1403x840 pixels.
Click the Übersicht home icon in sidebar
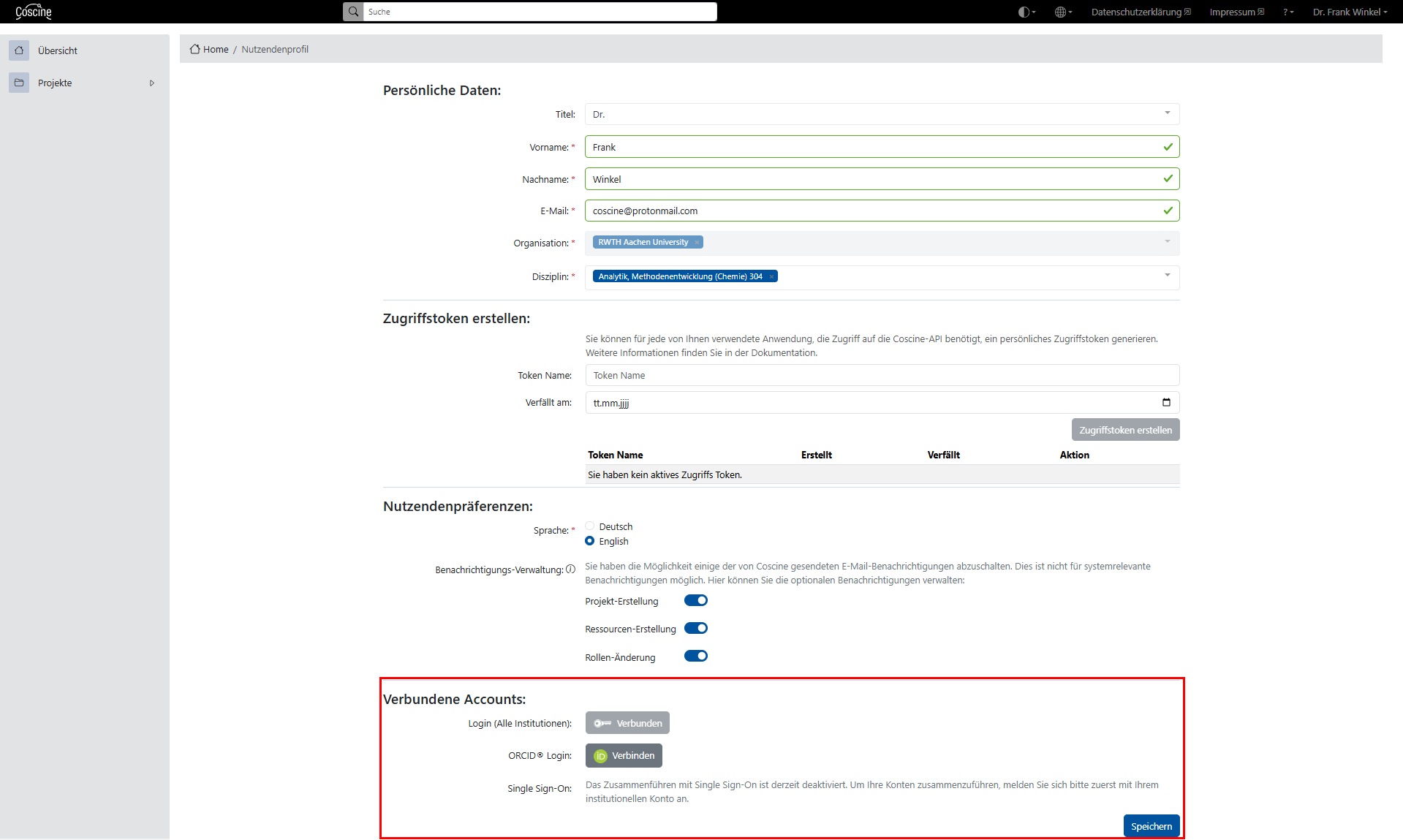click(x=19, y=50)
